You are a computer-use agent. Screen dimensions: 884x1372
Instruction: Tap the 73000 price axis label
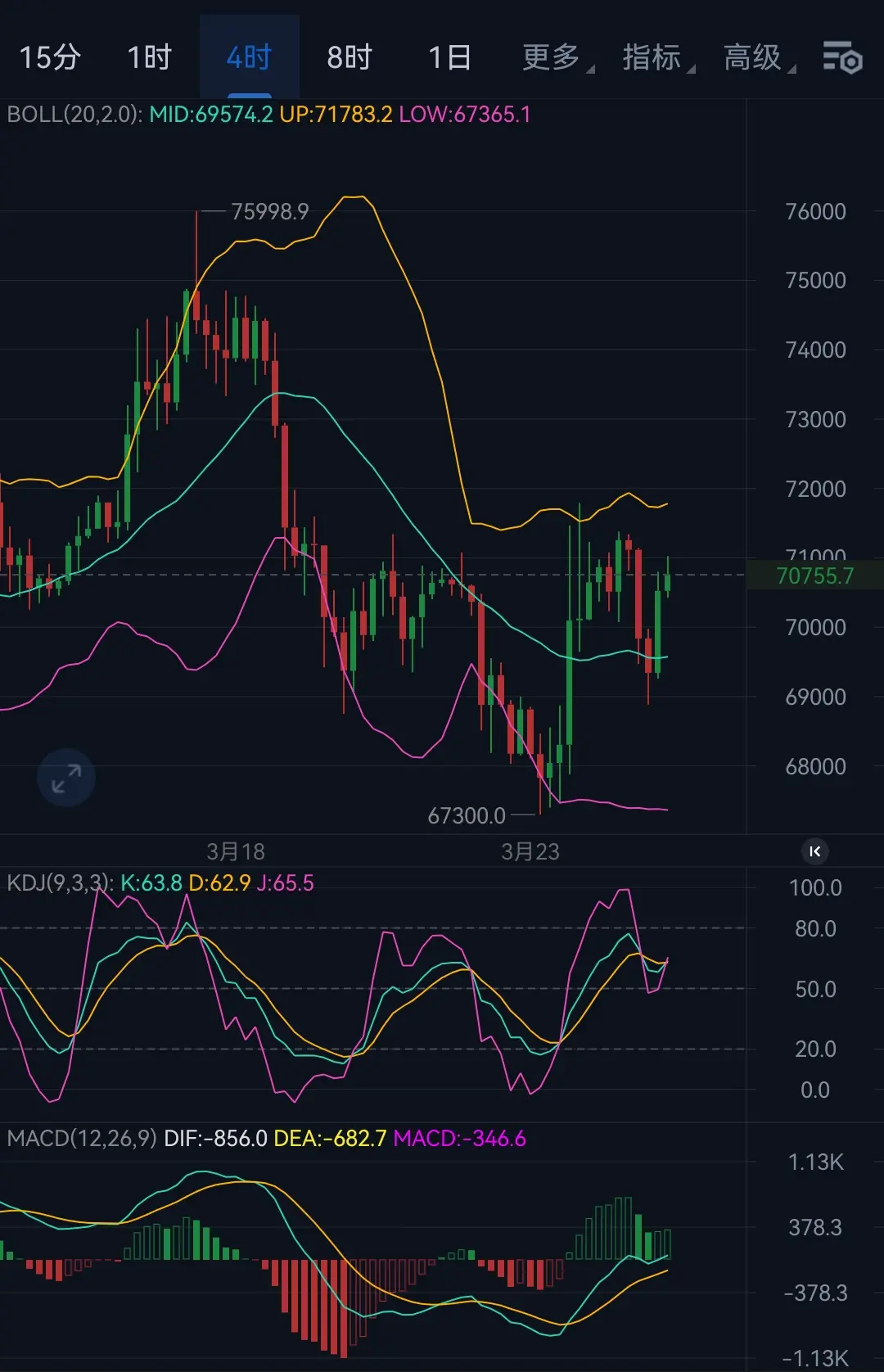[x=815, y=419]
